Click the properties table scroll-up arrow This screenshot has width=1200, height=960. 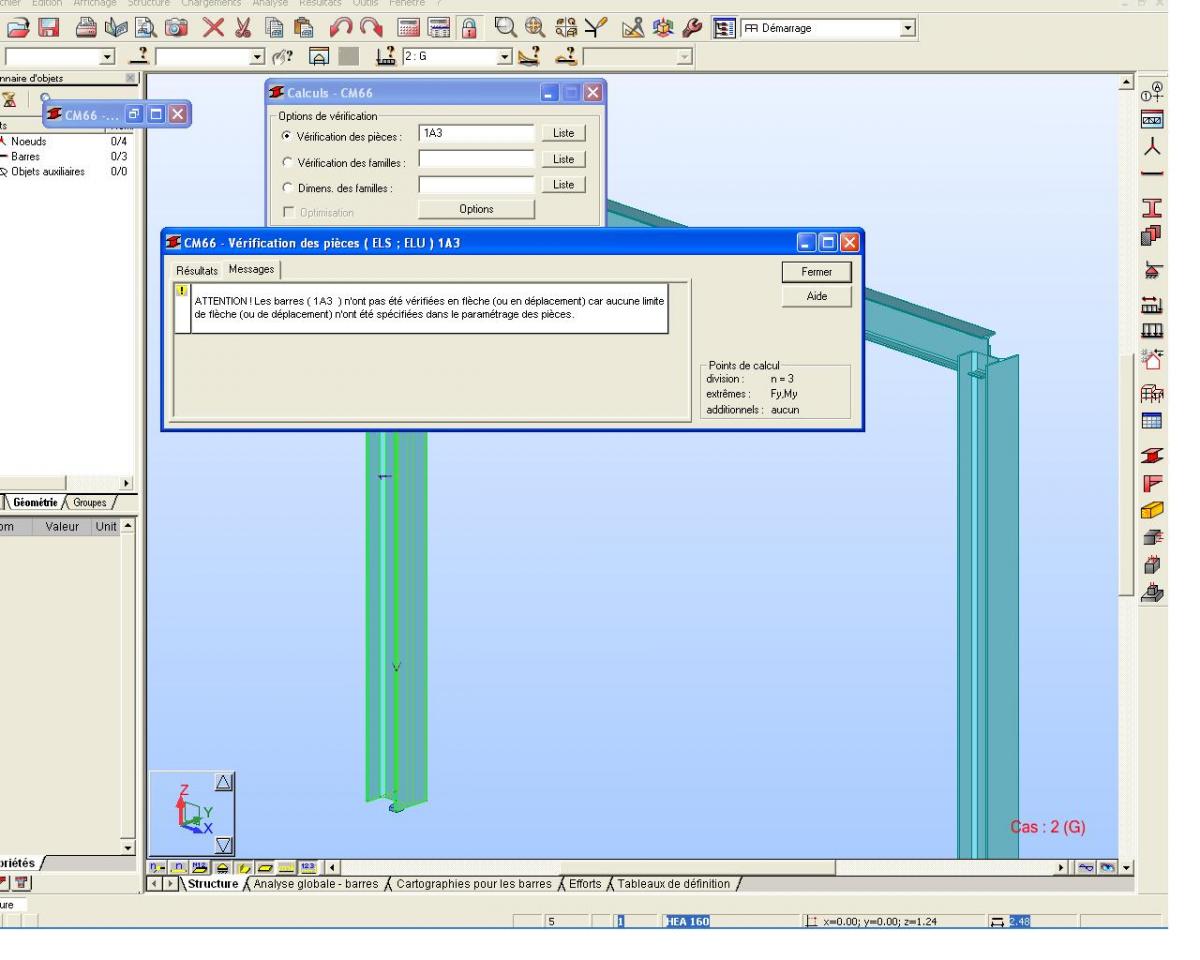(127, 527)
